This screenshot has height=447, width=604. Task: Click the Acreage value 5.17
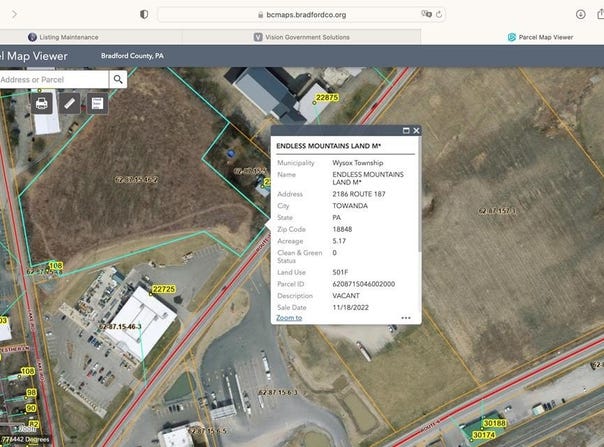pyautogui.click(x=339, y=241)
